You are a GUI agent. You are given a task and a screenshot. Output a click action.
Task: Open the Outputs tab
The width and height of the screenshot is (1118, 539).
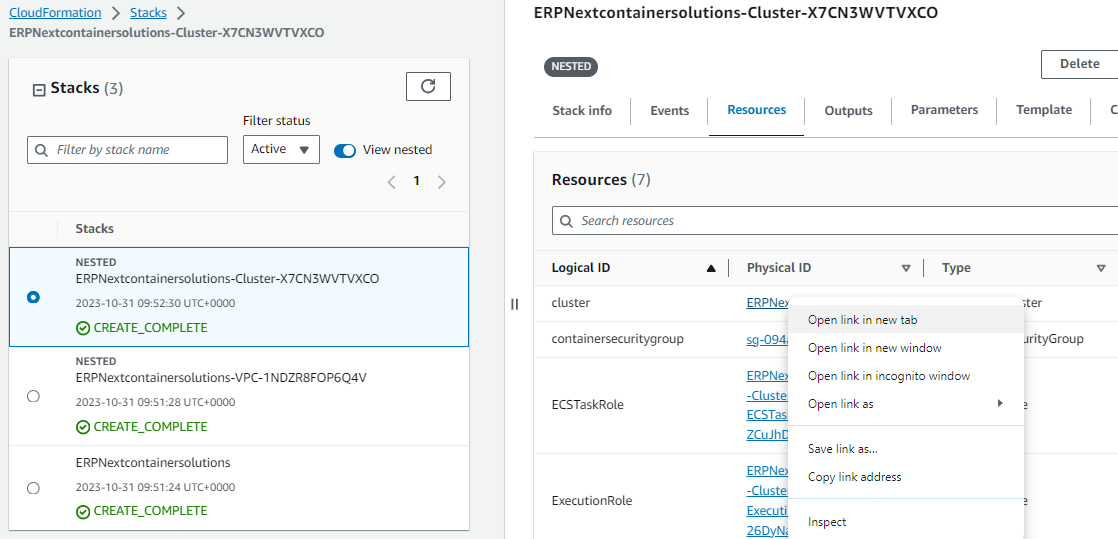point(848,111)
